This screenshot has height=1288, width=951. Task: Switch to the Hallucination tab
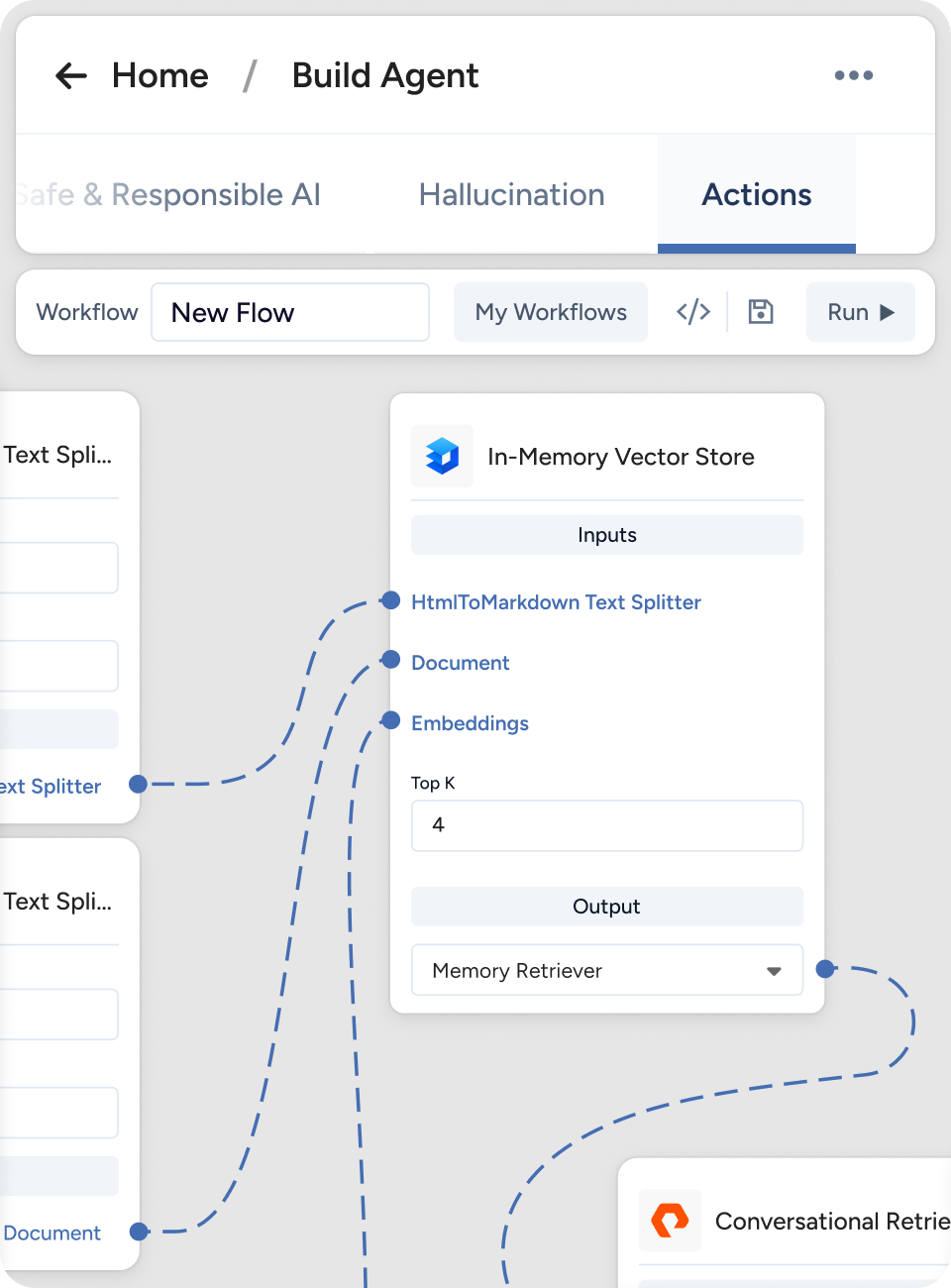point(511,194)
